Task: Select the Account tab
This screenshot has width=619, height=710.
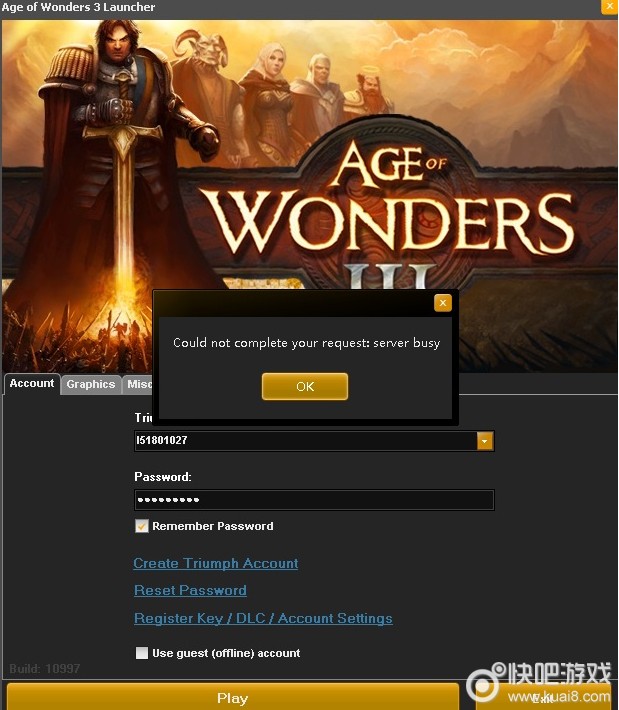Action: [32, 384]
